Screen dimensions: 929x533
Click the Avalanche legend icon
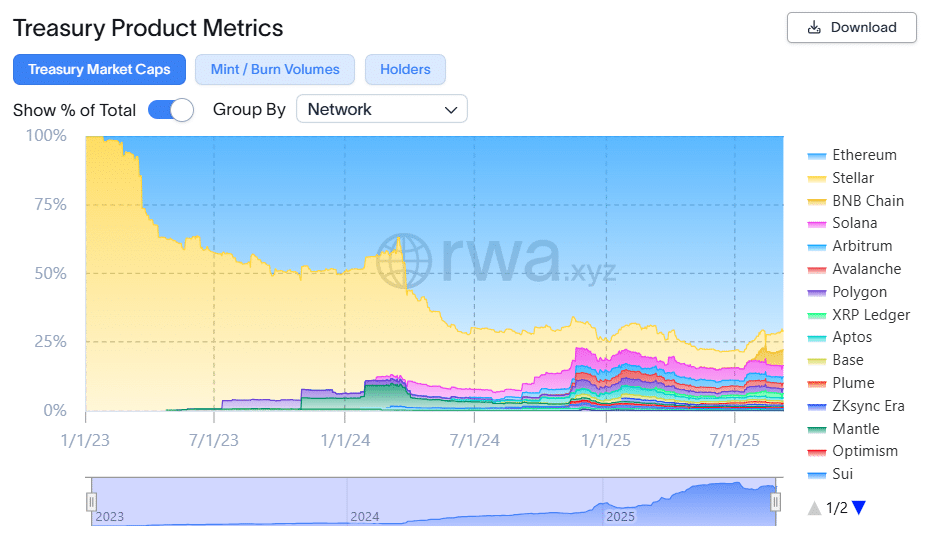tap(816, 270)
